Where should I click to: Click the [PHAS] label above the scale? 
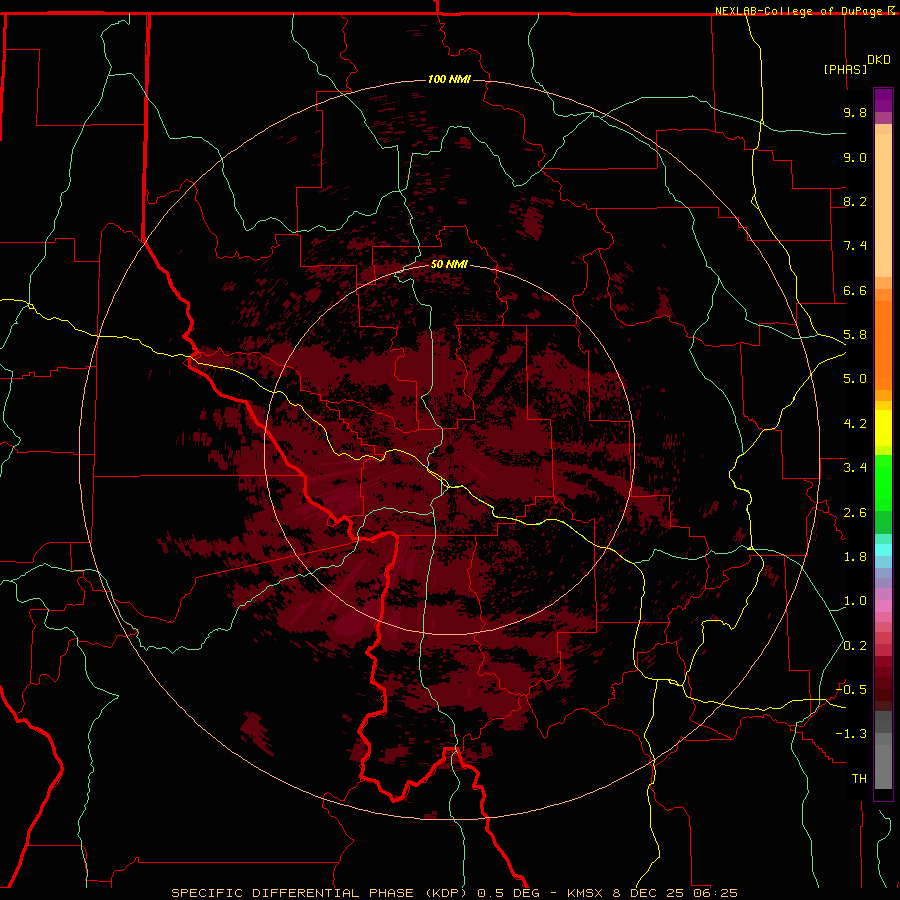[x=845, y=69]
